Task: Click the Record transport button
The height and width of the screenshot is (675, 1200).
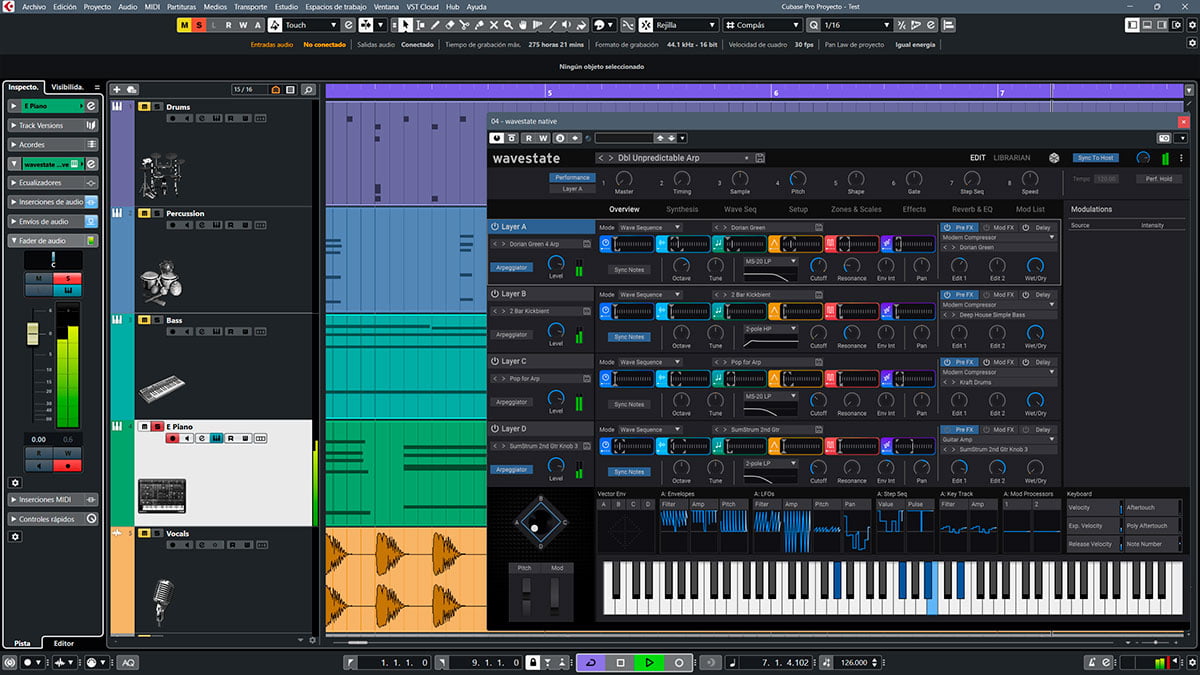Action: pos(679,662)
